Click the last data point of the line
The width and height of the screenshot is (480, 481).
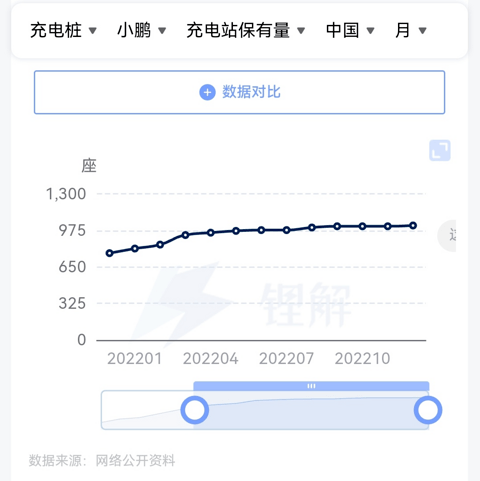(413, 226)
